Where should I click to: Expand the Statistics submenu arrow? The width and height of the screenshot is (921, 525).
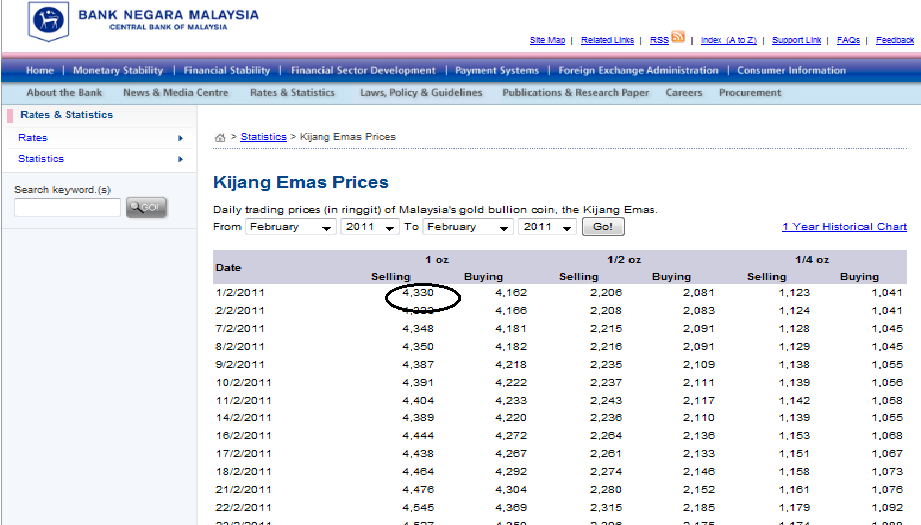click(180, 159)
